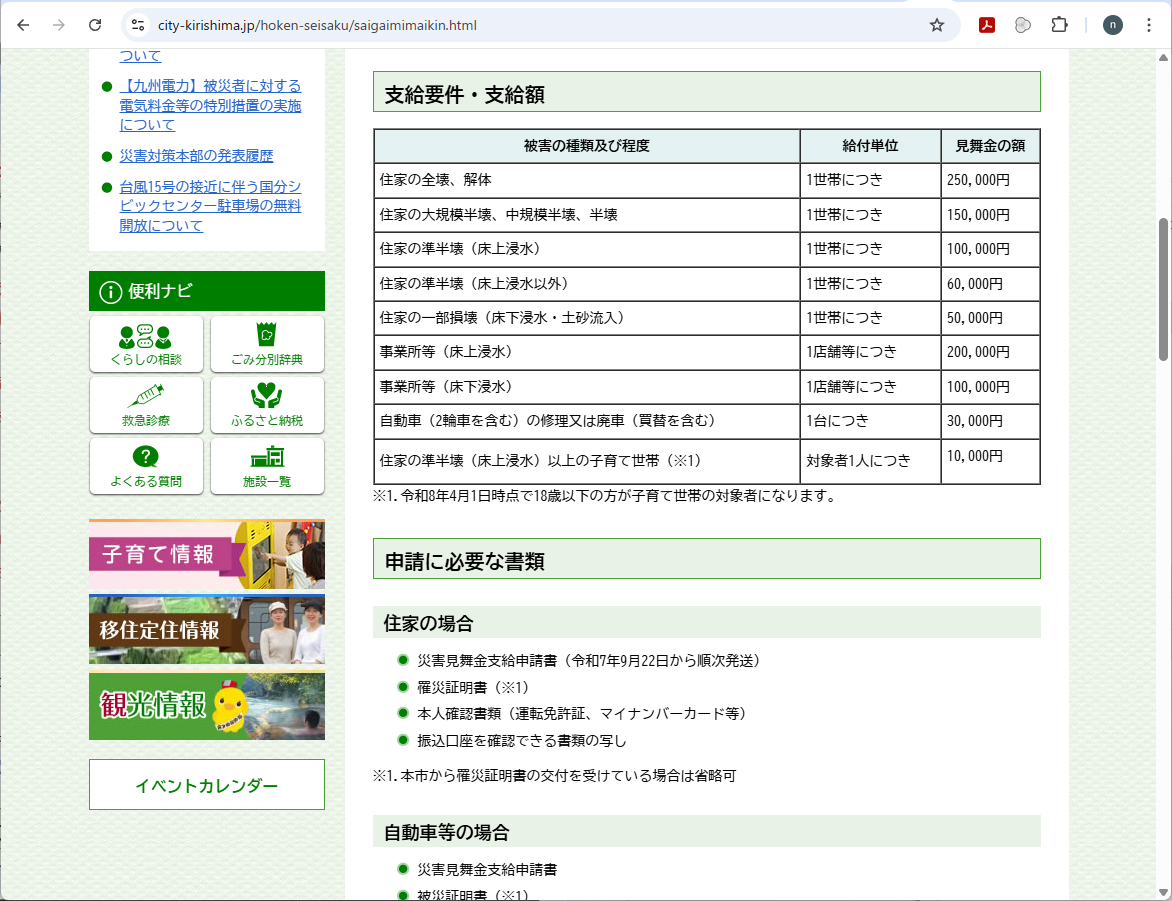
Task: Open the 九州電力 special measures link
Action: coord(210,105)
